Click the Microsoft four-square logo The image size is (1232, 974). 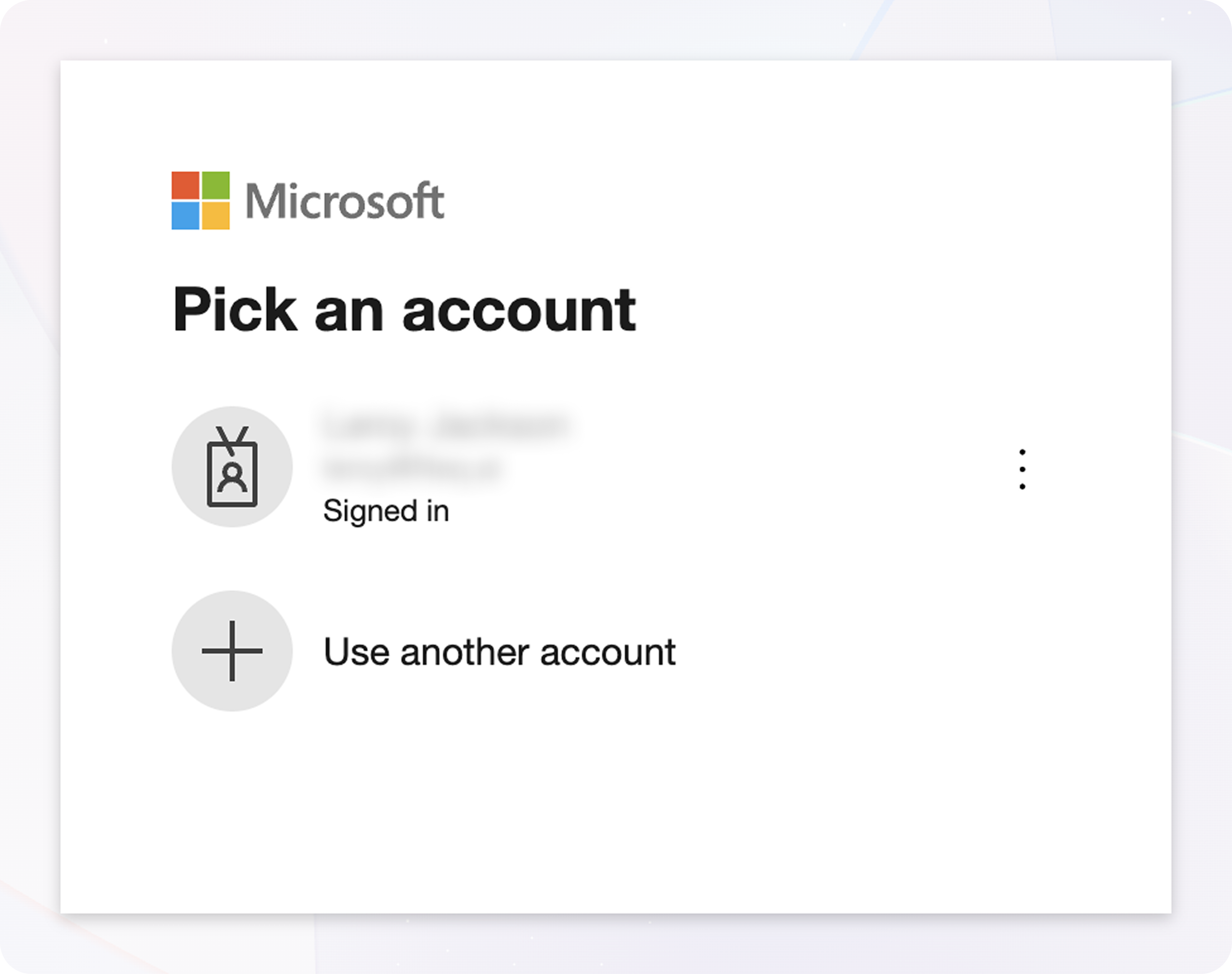(x=200, y=200)
